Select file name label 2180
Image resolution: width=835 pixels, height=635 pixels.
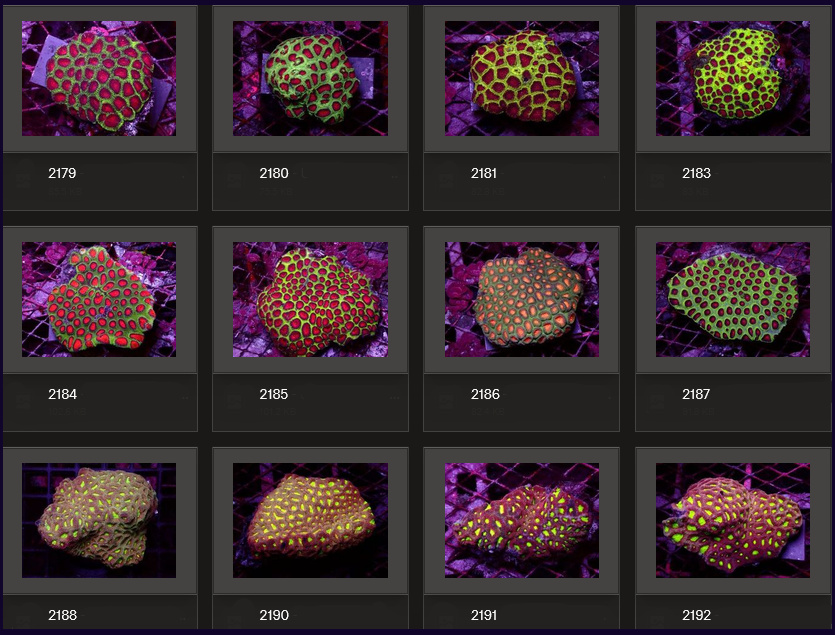(x=274, y=173)
